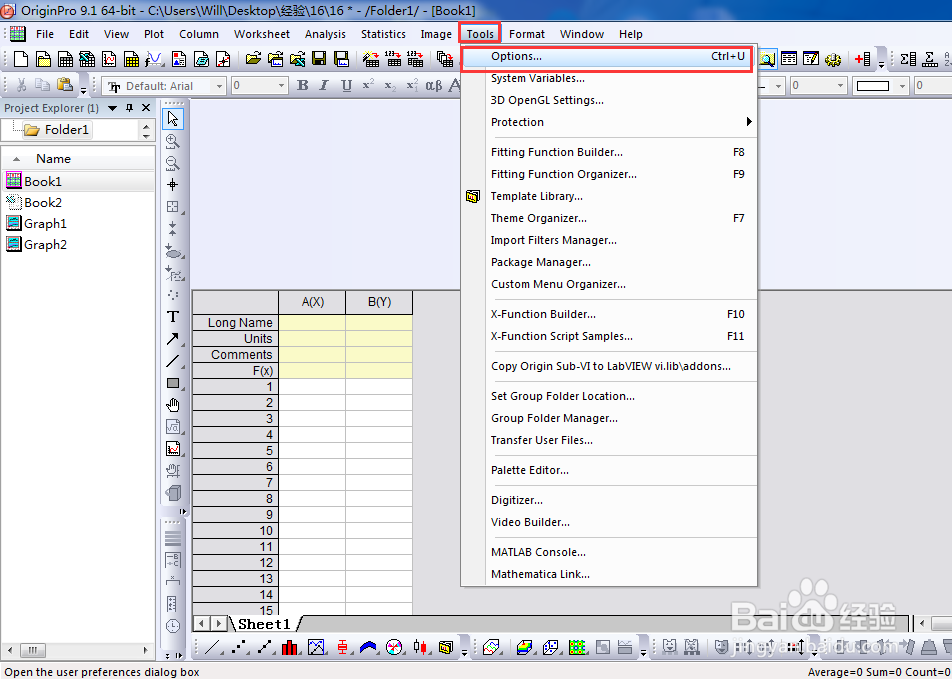Click the New Notes toolbar icon
The height and width of the screenshot is (680, 952).
click(x=201, y=59)
